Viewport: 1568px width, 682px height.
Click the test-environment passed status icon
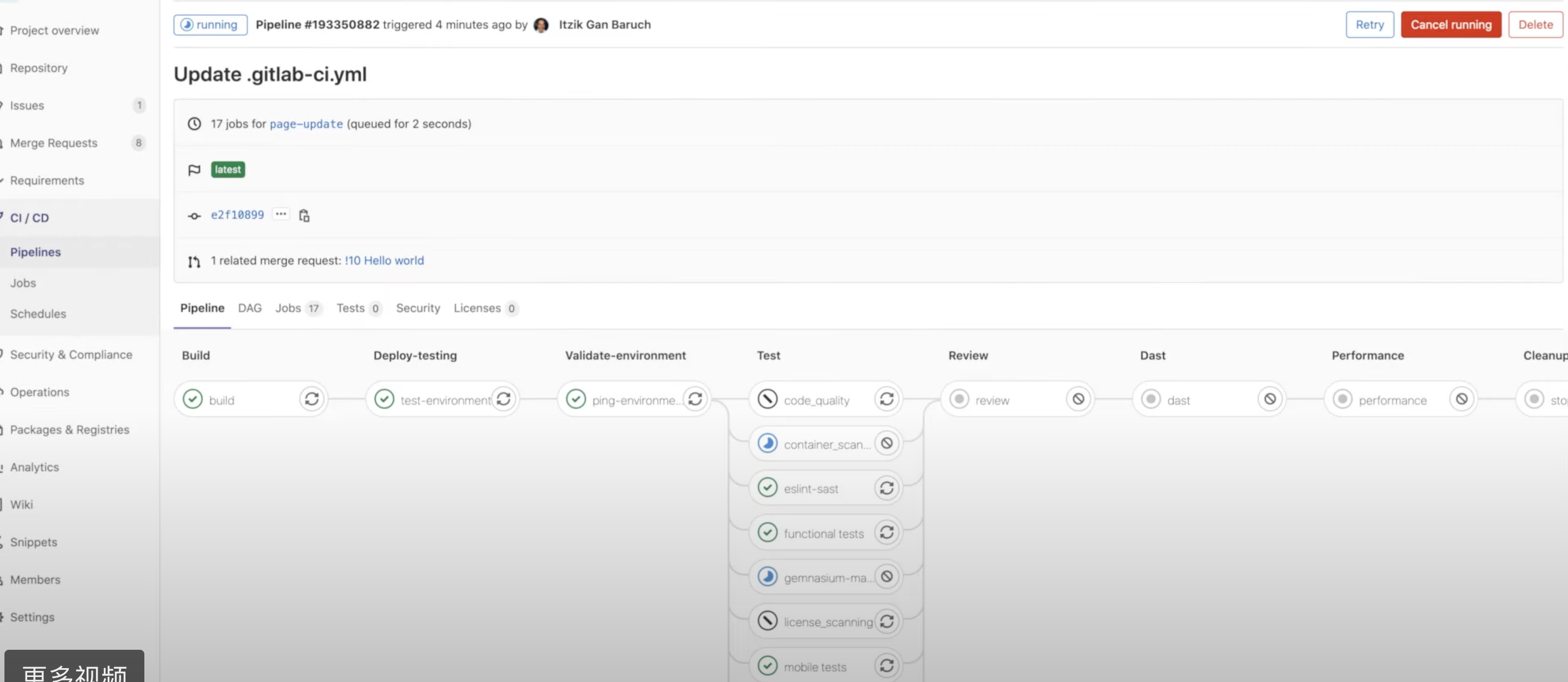(x=385, y=399)
